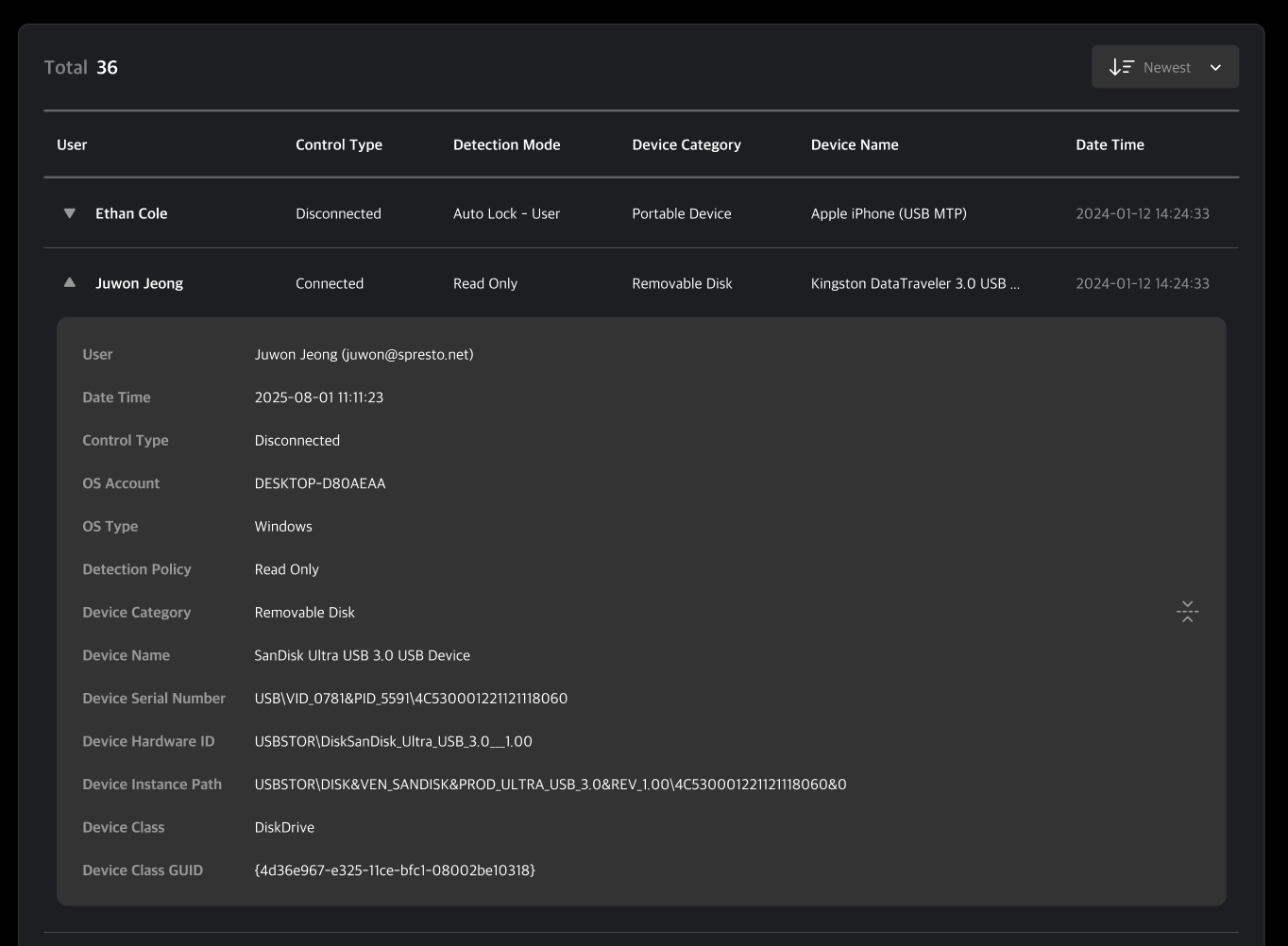The image size is (1288, 946).
Task: Select the Device Serial Number value text
Action: pyautogui.click(x=411, y=698)
